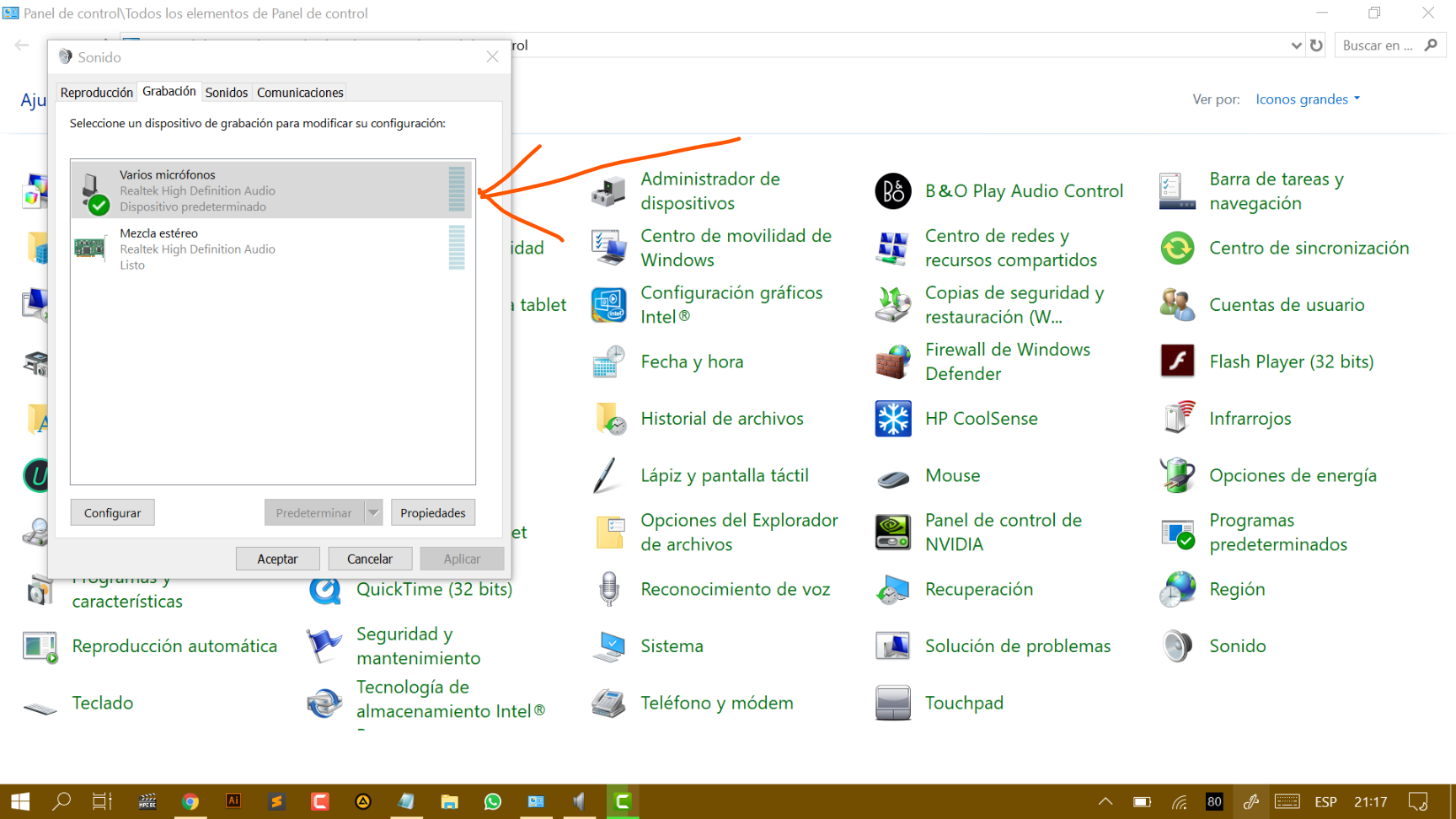Screen dimensions: 1456x819
Task: Select the Mezcla estéreo recording device
Action: [253, 248]
